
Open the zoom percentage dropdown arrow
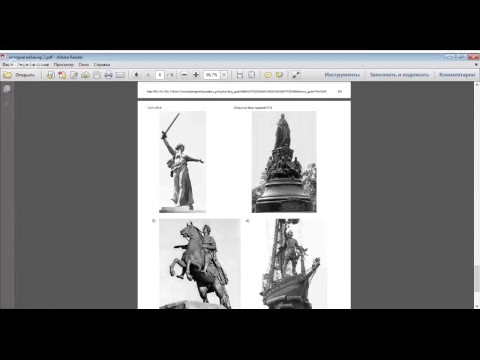click(224, 75)
